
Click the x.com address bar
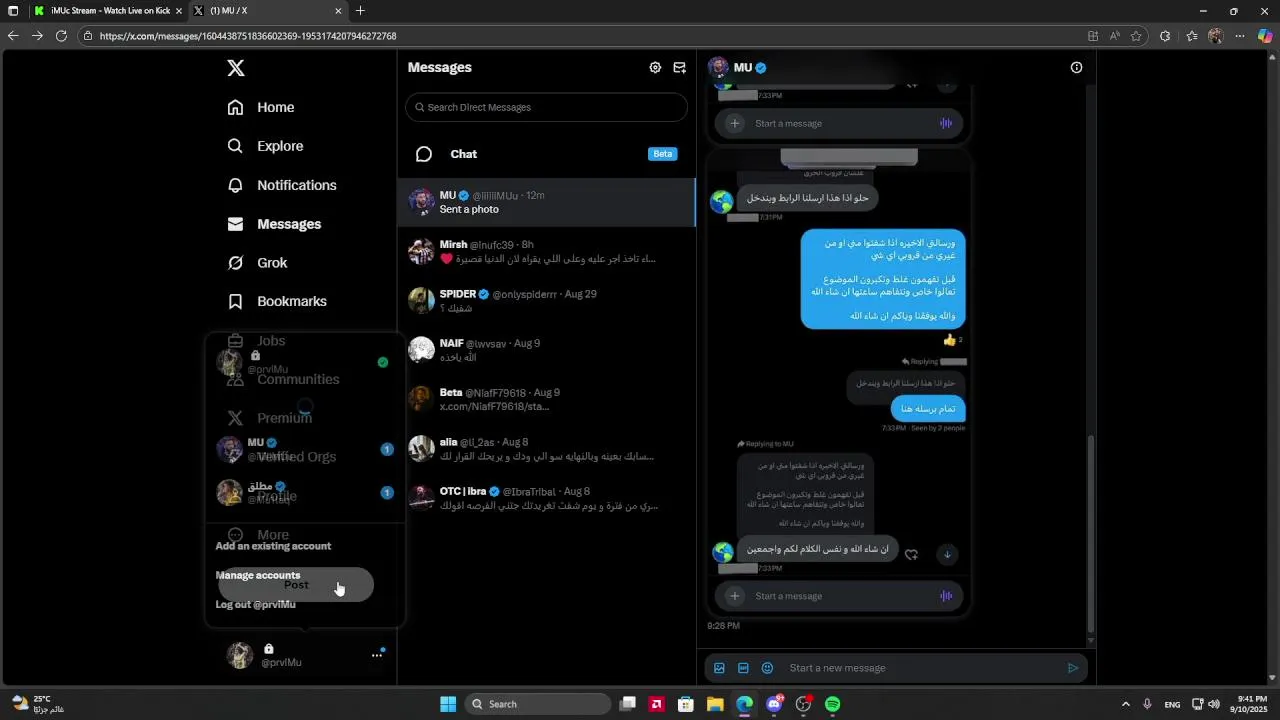coord(580,36)
